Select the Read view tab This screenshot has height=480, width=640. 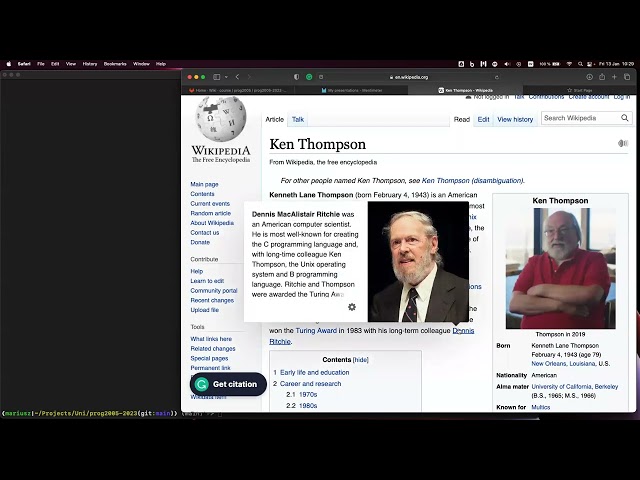click(462, 119)
